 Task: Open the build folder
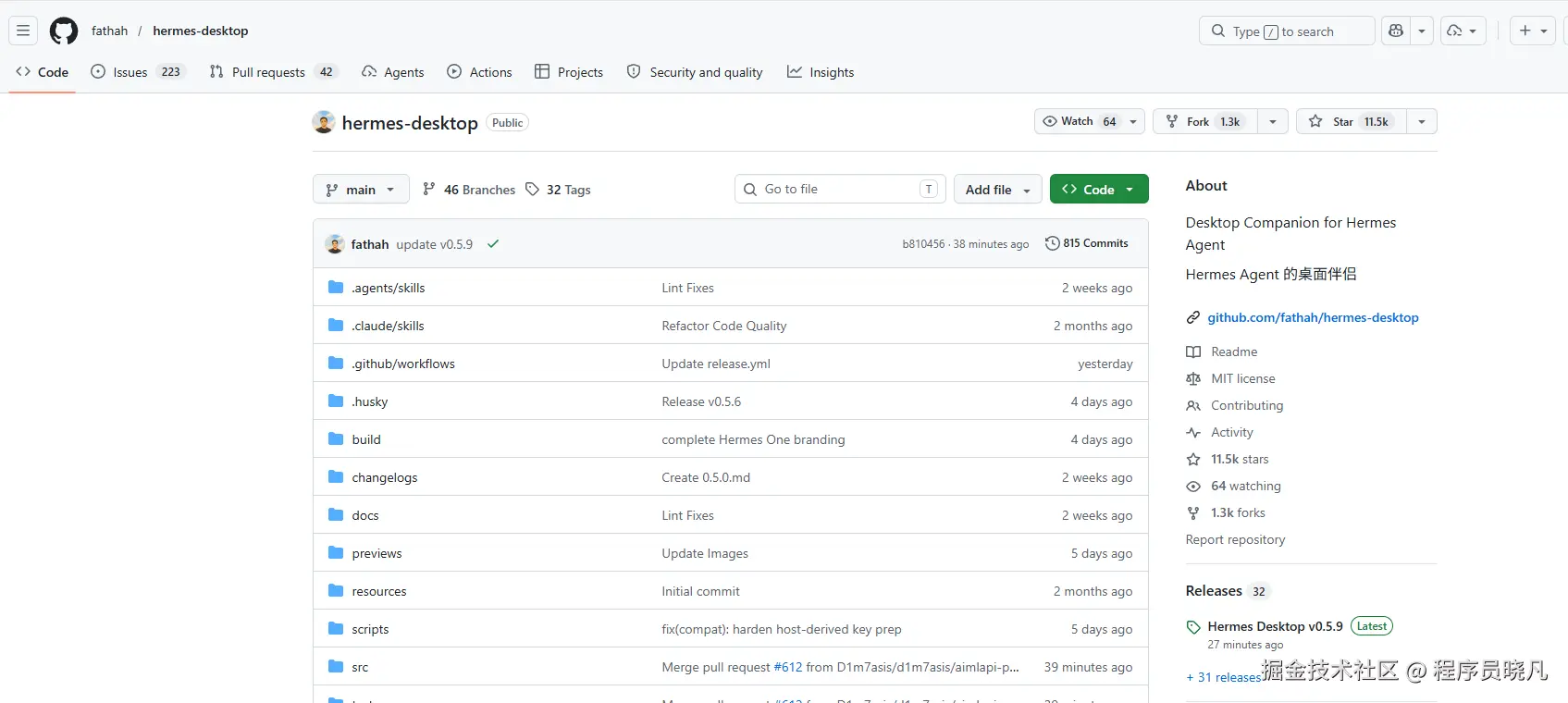(x=366, y=439)
